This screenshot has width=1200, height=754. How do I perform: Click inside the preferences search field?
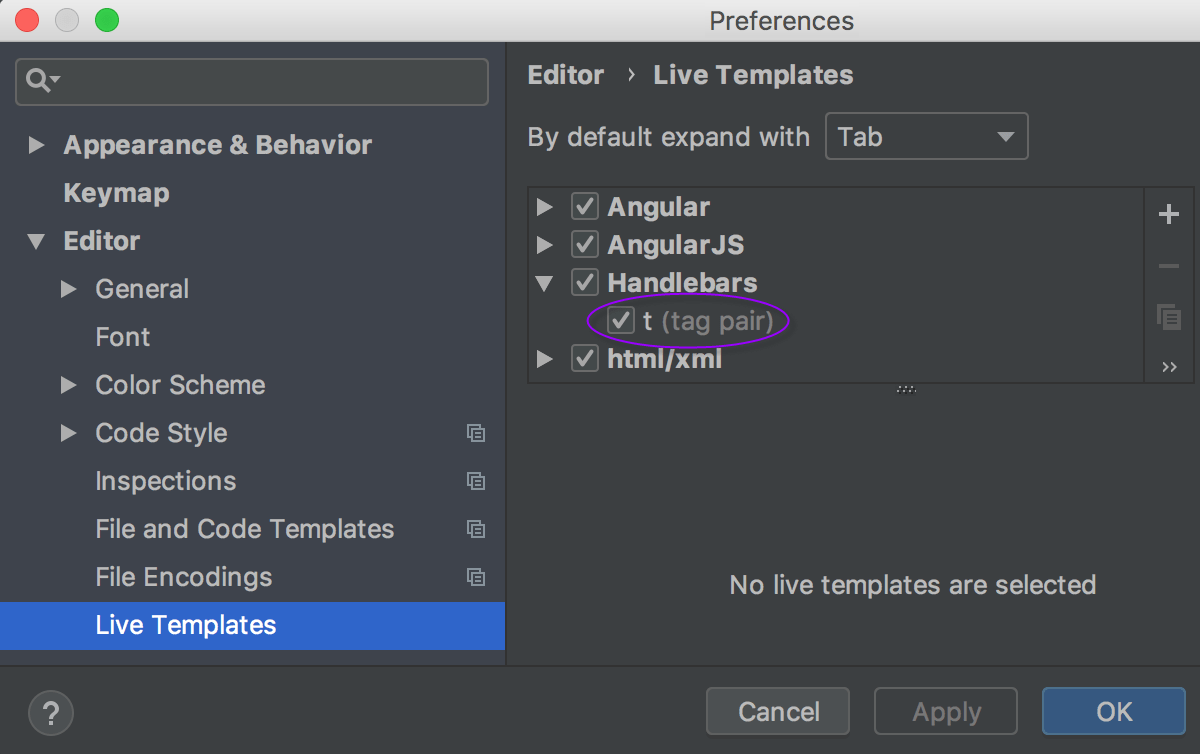pos(250,81)
